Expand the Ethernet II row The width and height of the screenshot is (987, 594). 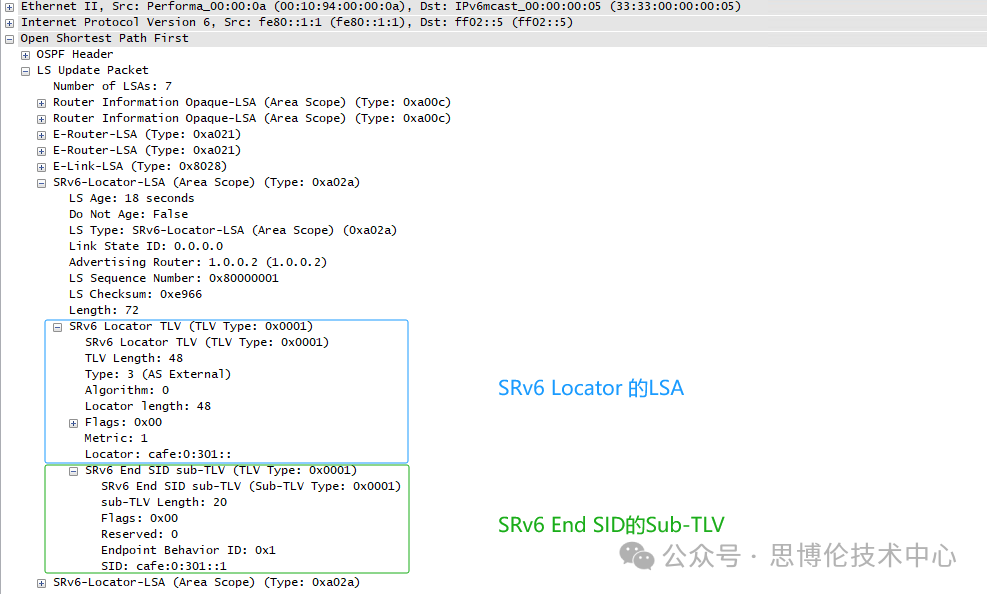click(x=9, y=6)
